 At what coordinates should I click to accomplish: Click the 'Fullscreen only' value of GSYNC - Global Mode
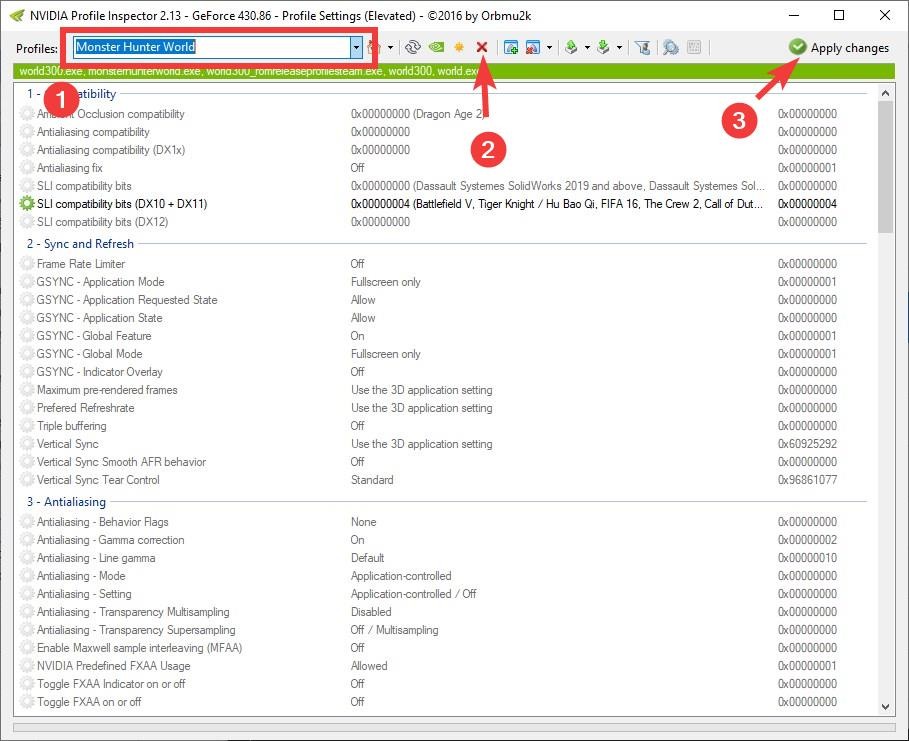(x=386, y=354)
